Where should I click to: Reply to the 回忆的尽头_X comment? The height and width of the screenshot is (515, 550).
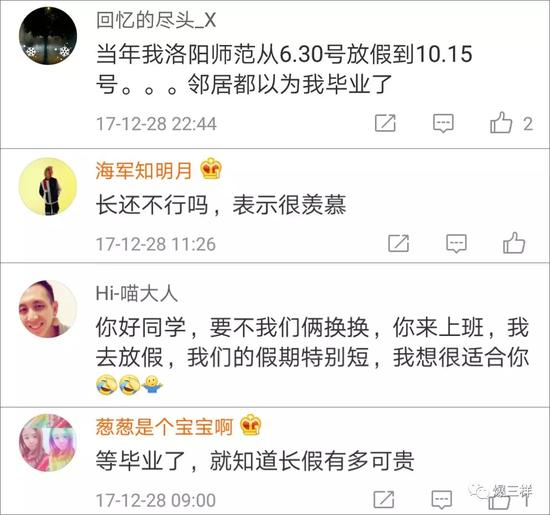point(443,123)
